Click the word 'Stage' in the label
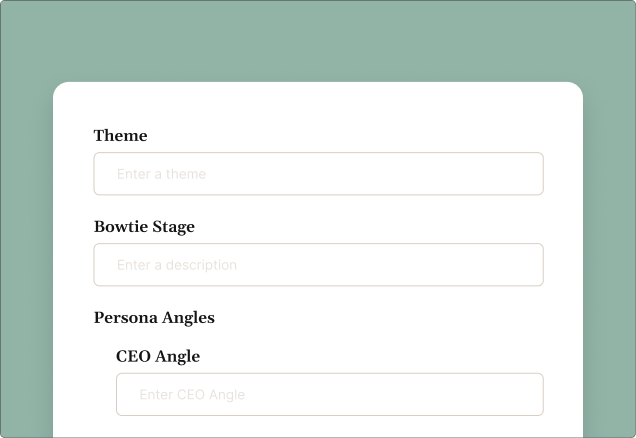The image size is (636, 438). tap(173, 227)
